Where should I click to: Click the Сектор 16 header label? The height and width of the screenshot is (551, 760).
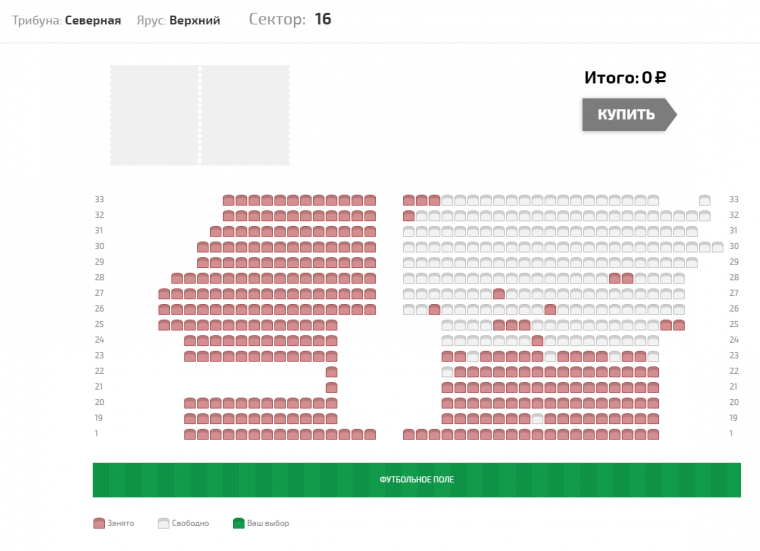pos(289,19)
